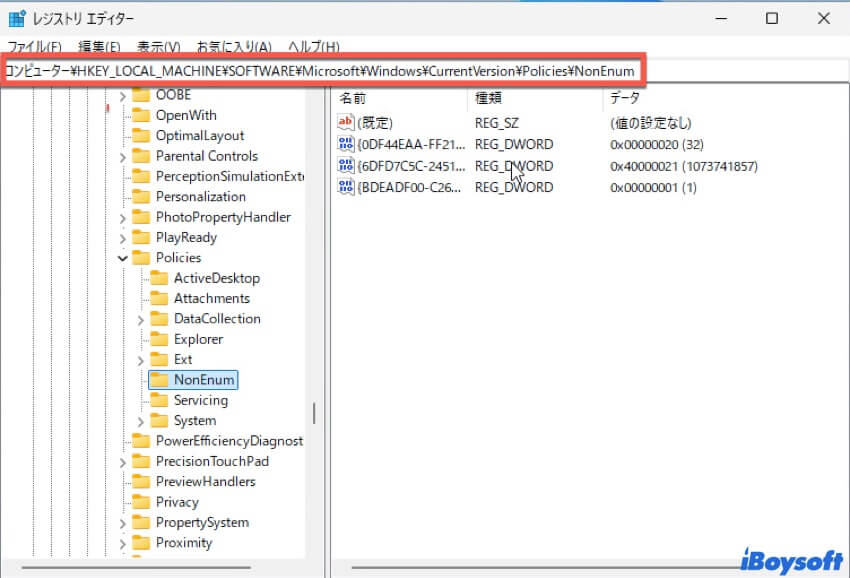The width and height of the screenshot is (850, 578).
Task: Select the PlayReady folder icon
Action: coord(141,237)
